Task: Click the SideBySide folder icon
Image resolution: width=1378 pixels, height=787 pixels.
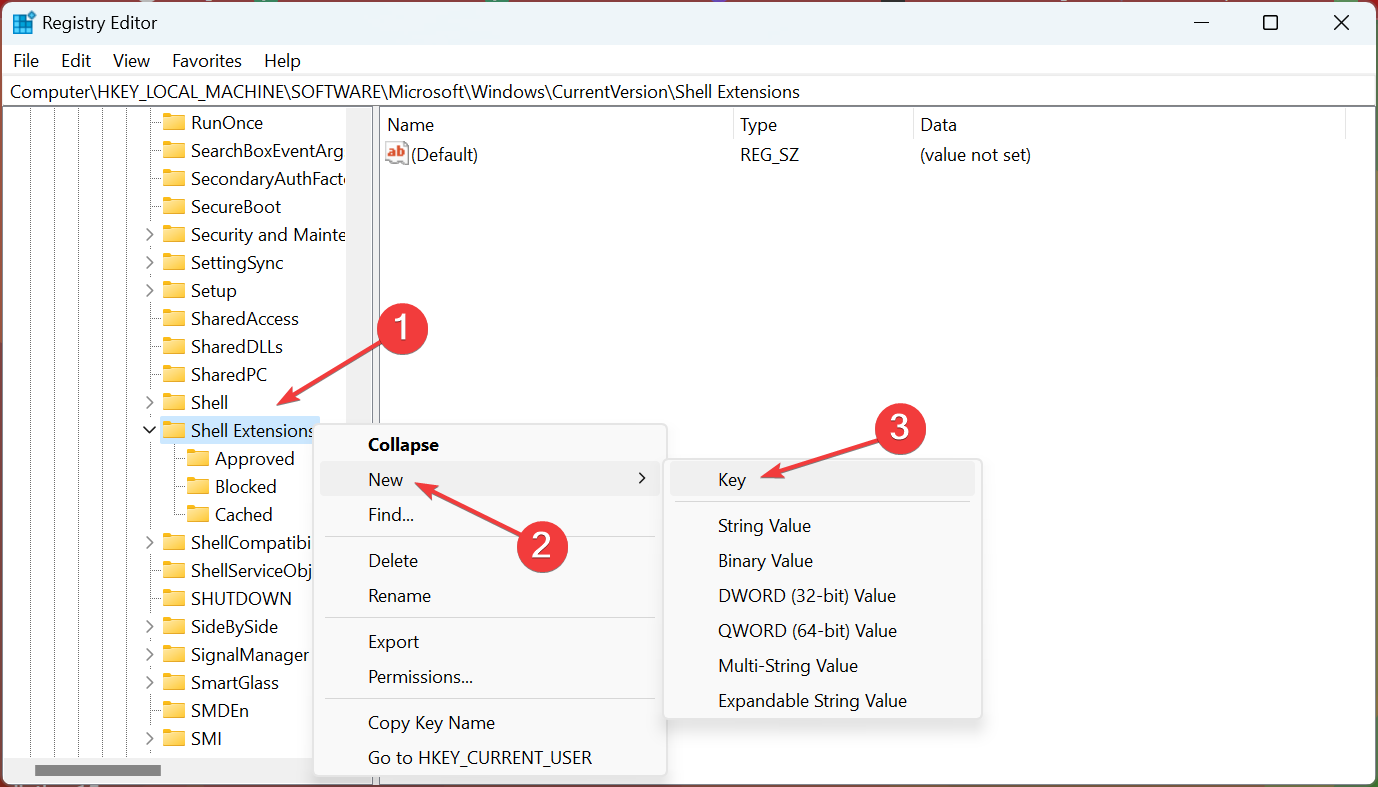Action: (x=174, y=626)
